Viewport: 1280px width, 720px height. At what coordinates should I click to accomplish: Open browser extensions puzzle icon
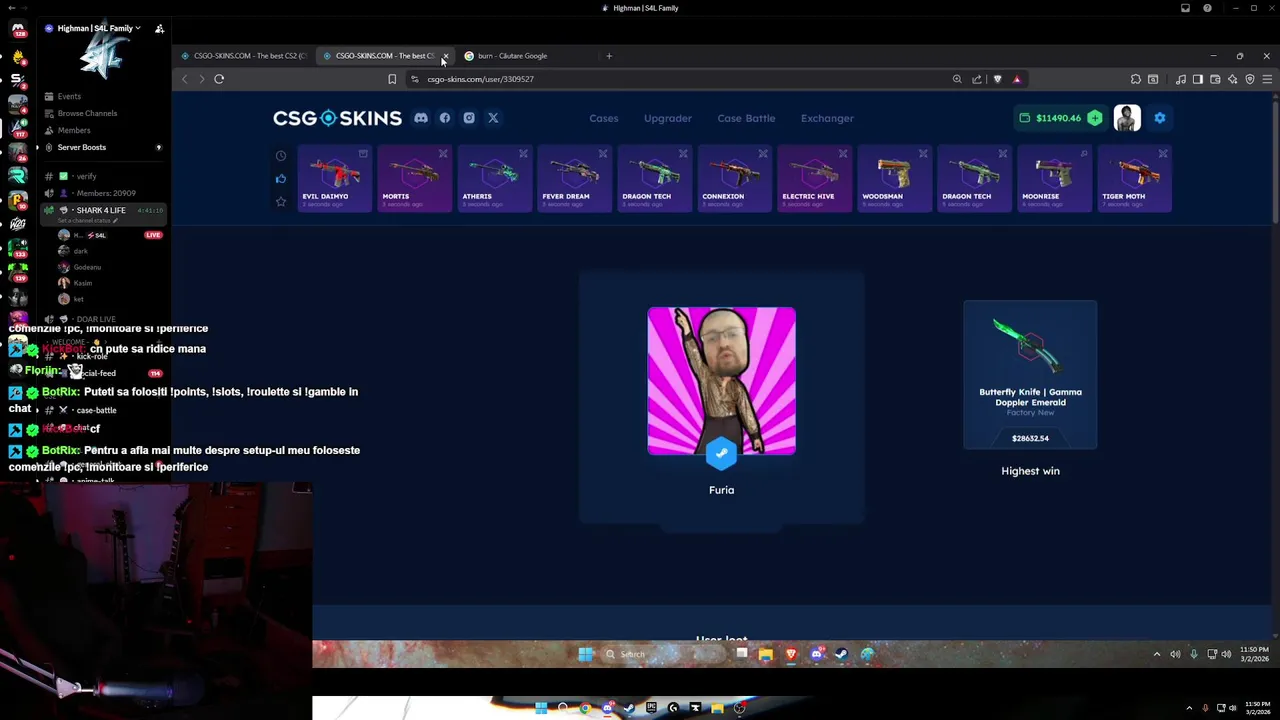pos(1136,79)
